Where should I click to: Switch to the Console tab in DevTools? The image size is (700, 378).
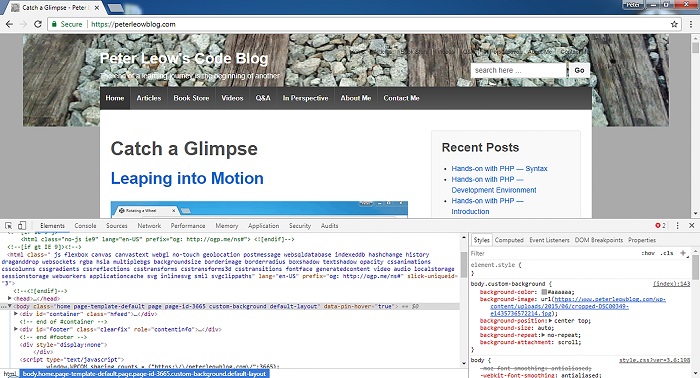[x=85, y=226]
